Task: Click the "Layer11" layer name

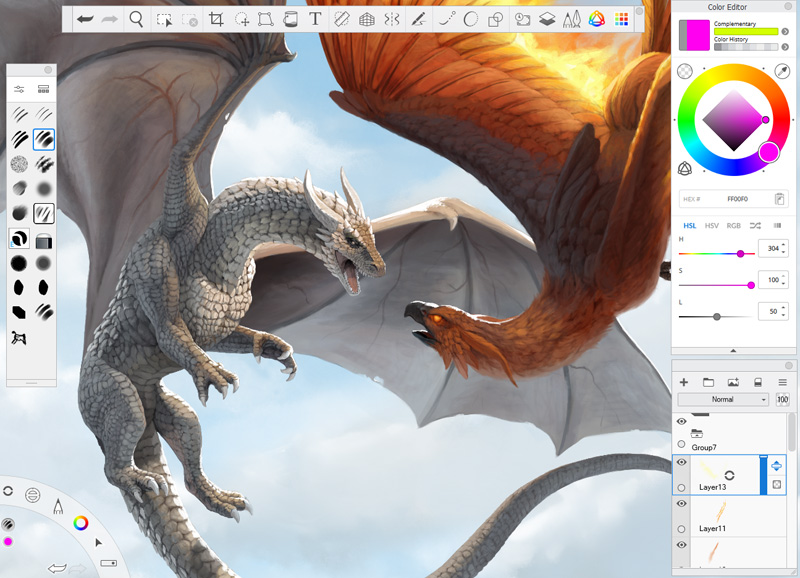Action: point(712,529)
